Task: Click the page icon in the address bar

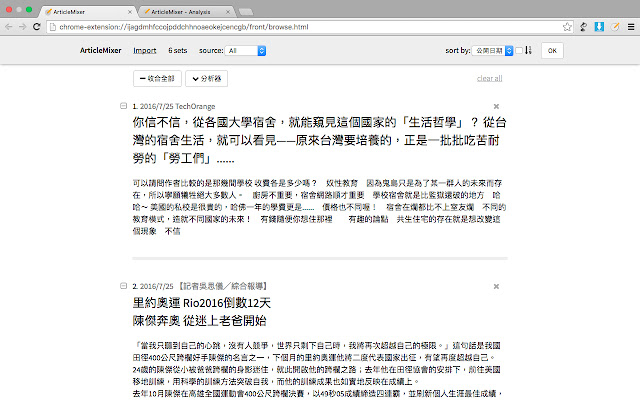Action: coord(53,27)
